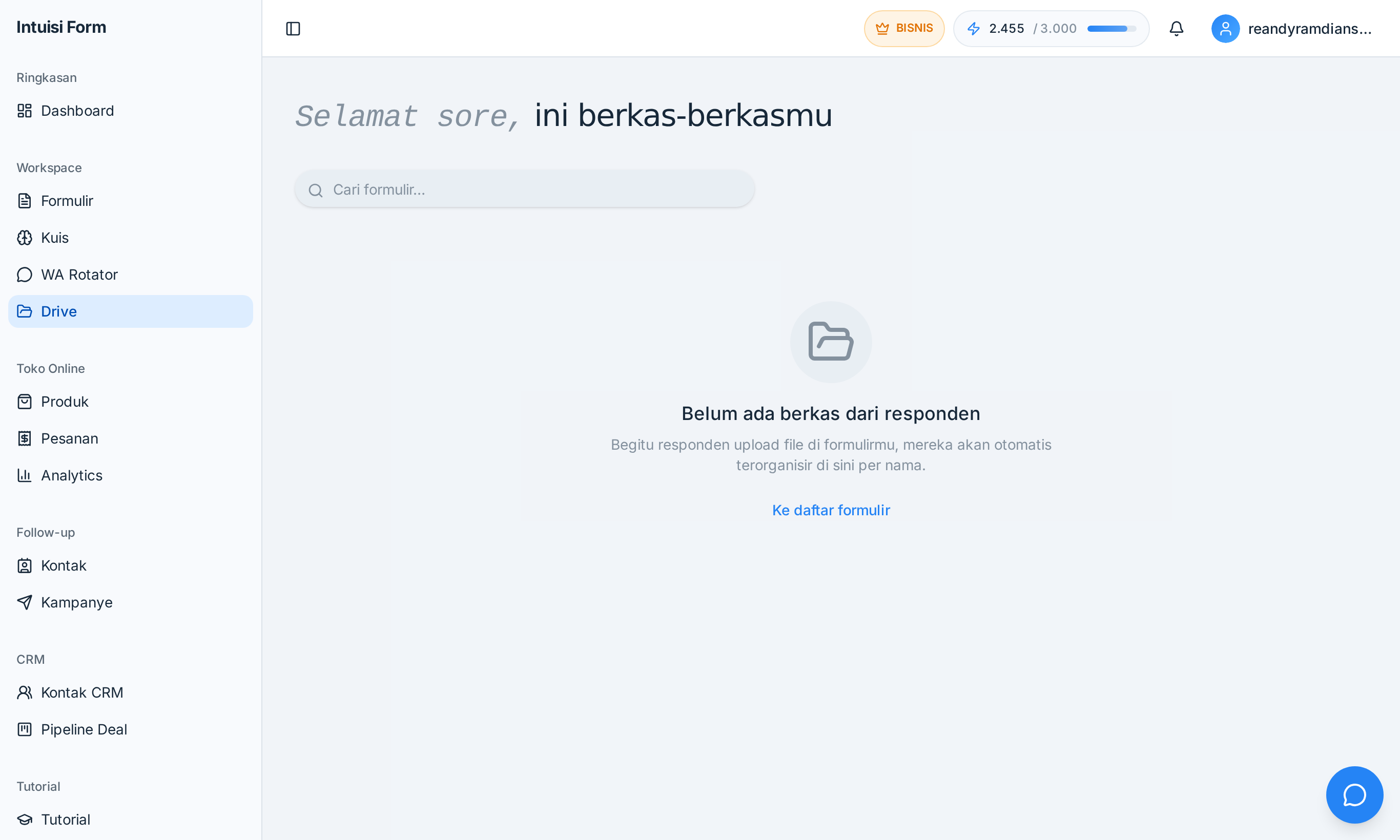Open the Pesanan page
1400x840 pixels.
130,438
